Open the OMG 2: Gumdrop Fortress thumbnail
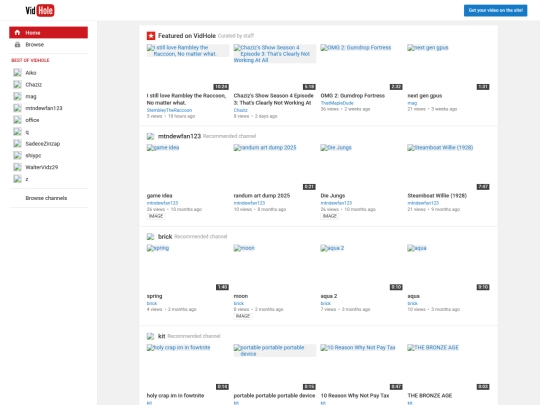Screen dimensions: 540x405 point(362,67)
